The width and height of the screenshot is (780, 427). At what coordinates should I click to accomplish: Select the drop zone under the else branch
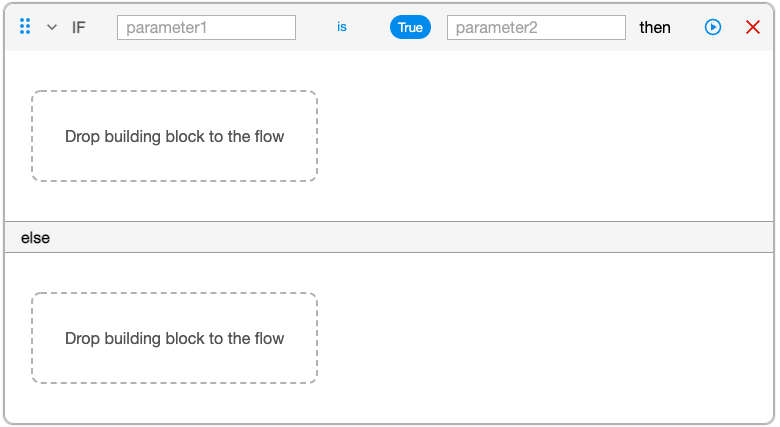click(x=175, y=338)
